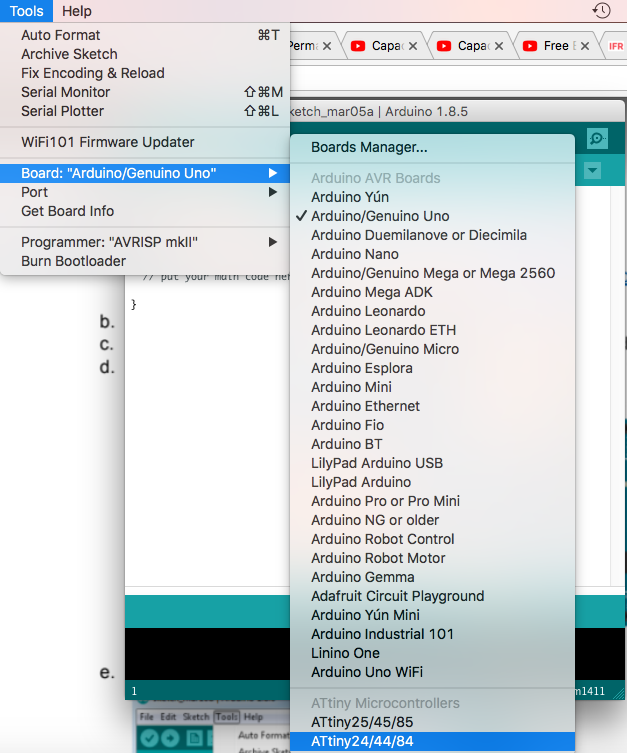Launch WiFi101 Firmware Updater
Screen dimensions: 627x753
[145, 142]
